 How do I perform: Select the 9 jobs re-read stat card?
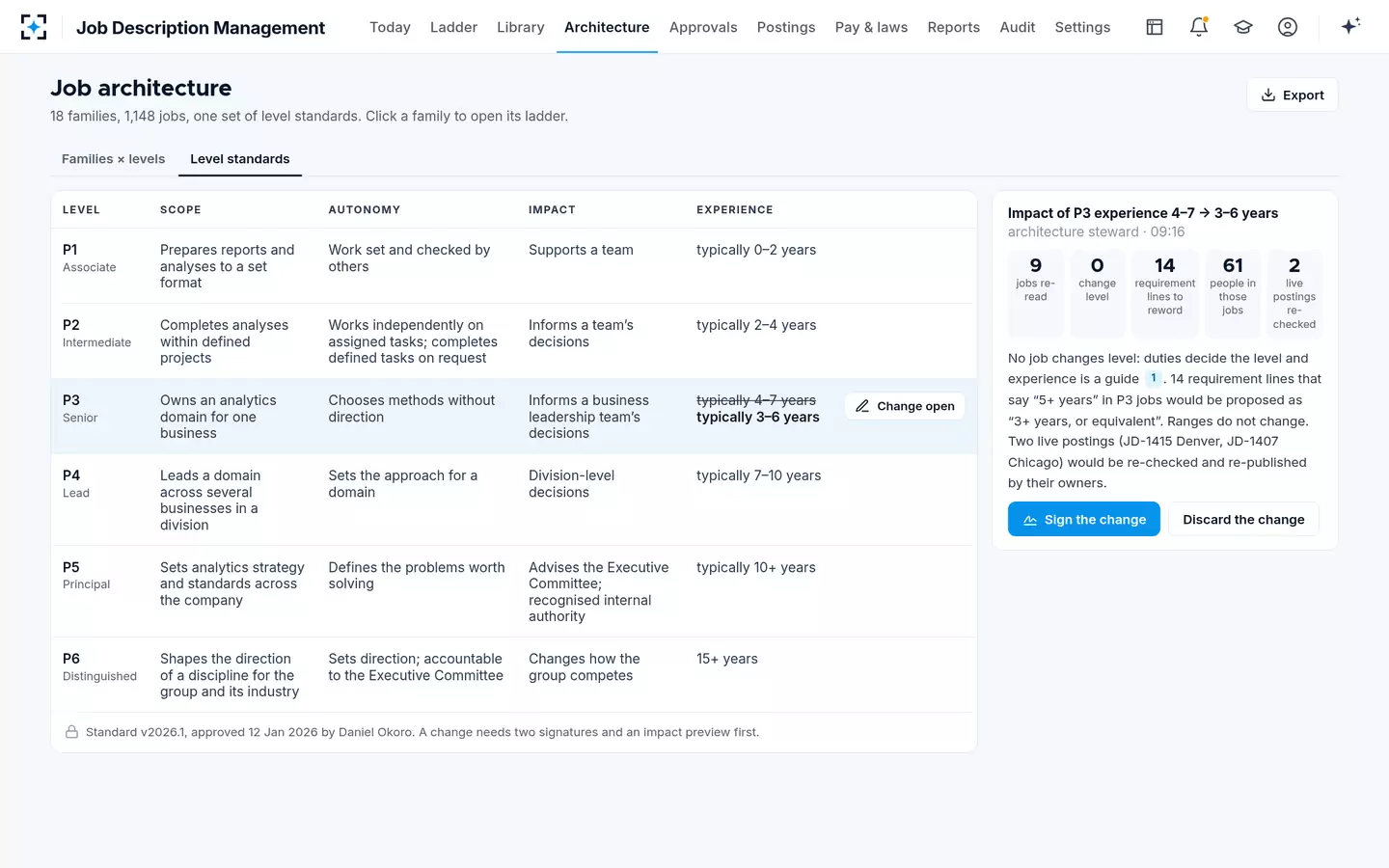click(x=1036, y=293)
